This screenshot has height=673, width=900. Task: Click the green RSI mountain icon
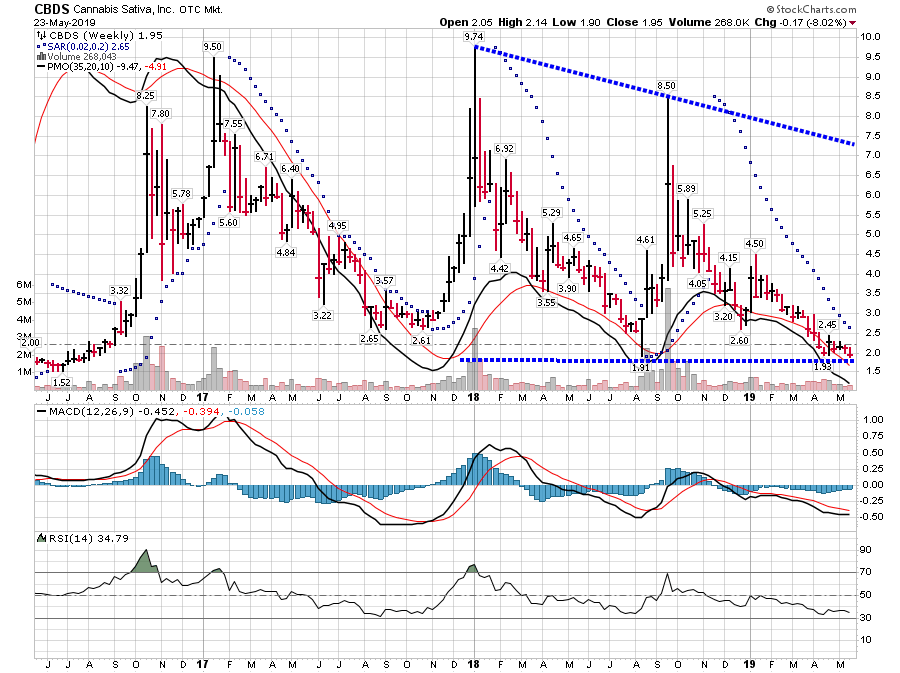[41, 538]
